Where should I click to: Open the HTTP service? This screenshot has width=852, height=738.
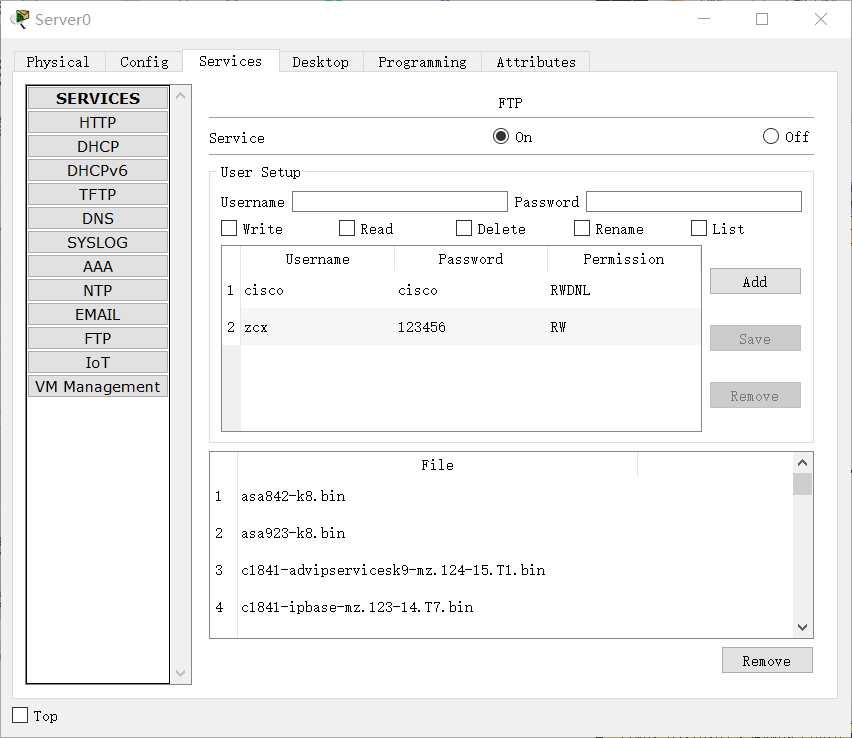click(98, 122)
